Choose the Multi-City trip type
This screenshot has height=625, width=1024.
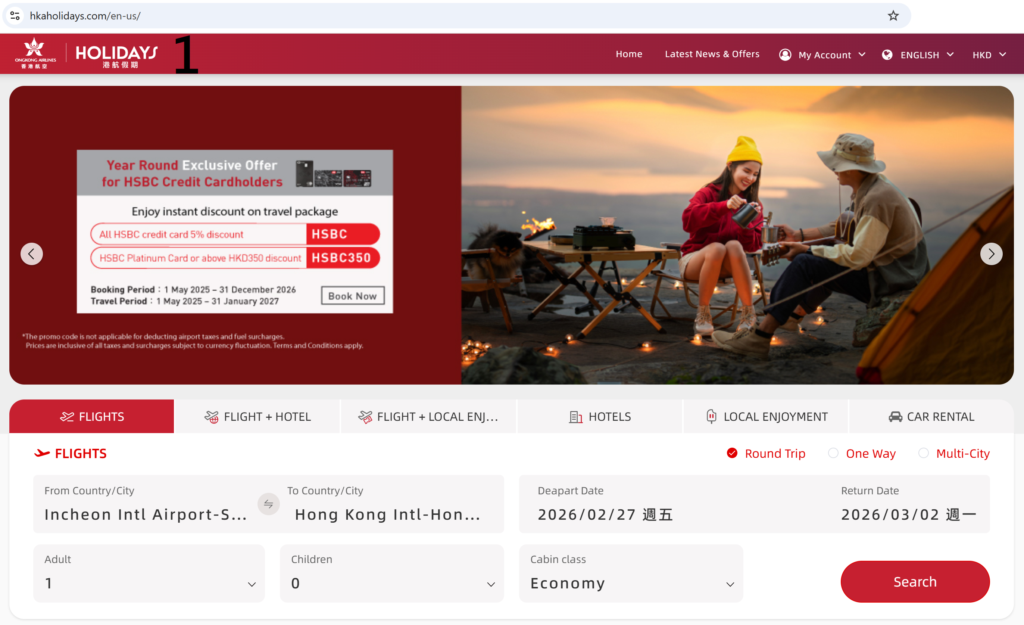pos(923,453)
